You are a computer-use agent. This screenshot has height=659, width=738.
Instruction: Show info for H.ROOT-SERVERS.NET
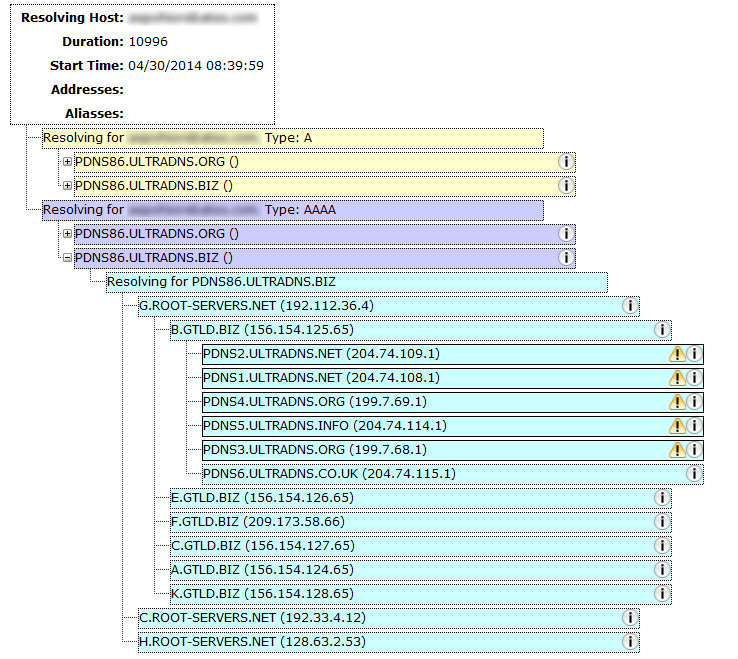click(630, 642)
